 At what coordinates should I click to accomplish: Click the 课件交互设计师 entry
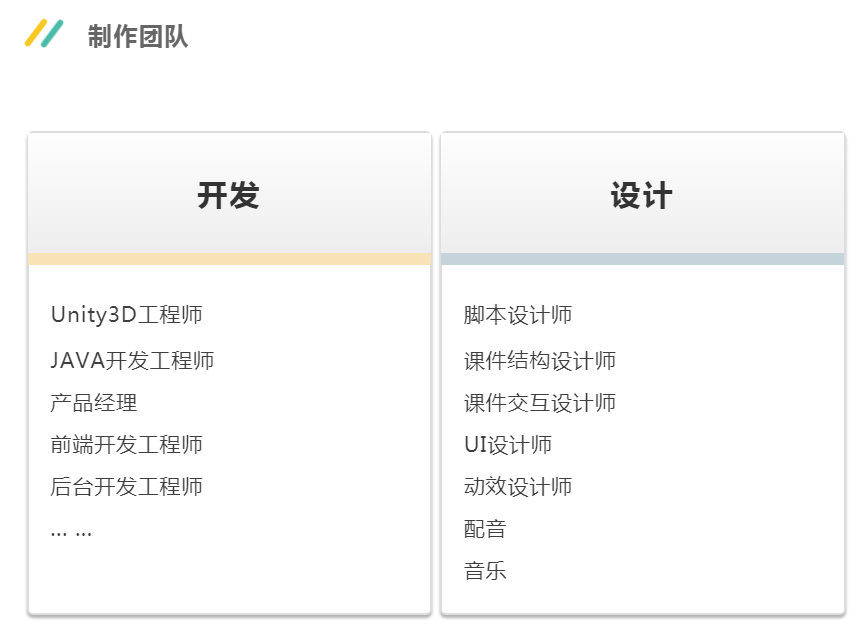[x=540, y=403]
